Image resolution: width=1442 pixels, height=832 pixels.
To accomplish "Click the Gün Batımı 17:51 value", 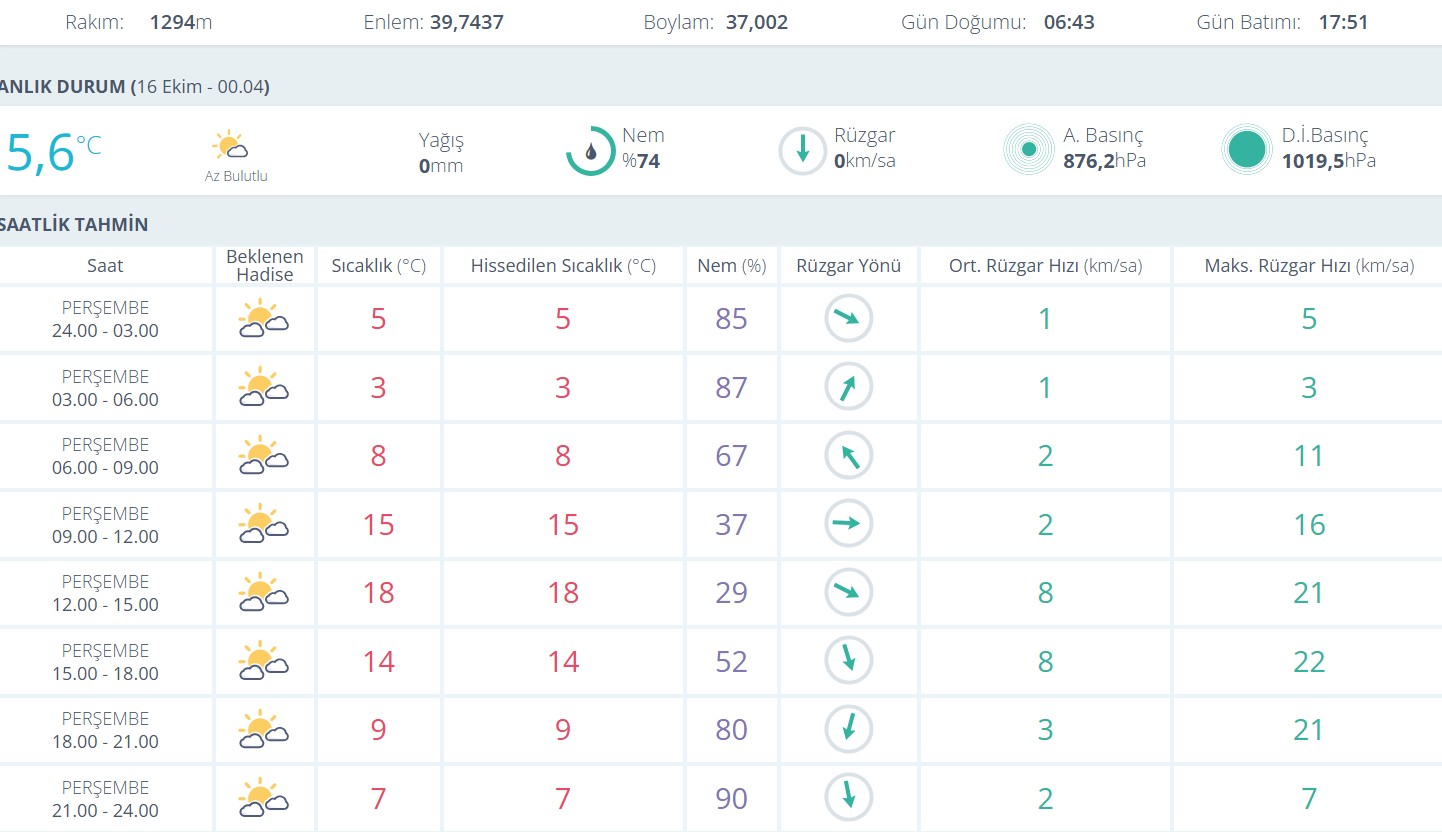I will (1343, 22).
